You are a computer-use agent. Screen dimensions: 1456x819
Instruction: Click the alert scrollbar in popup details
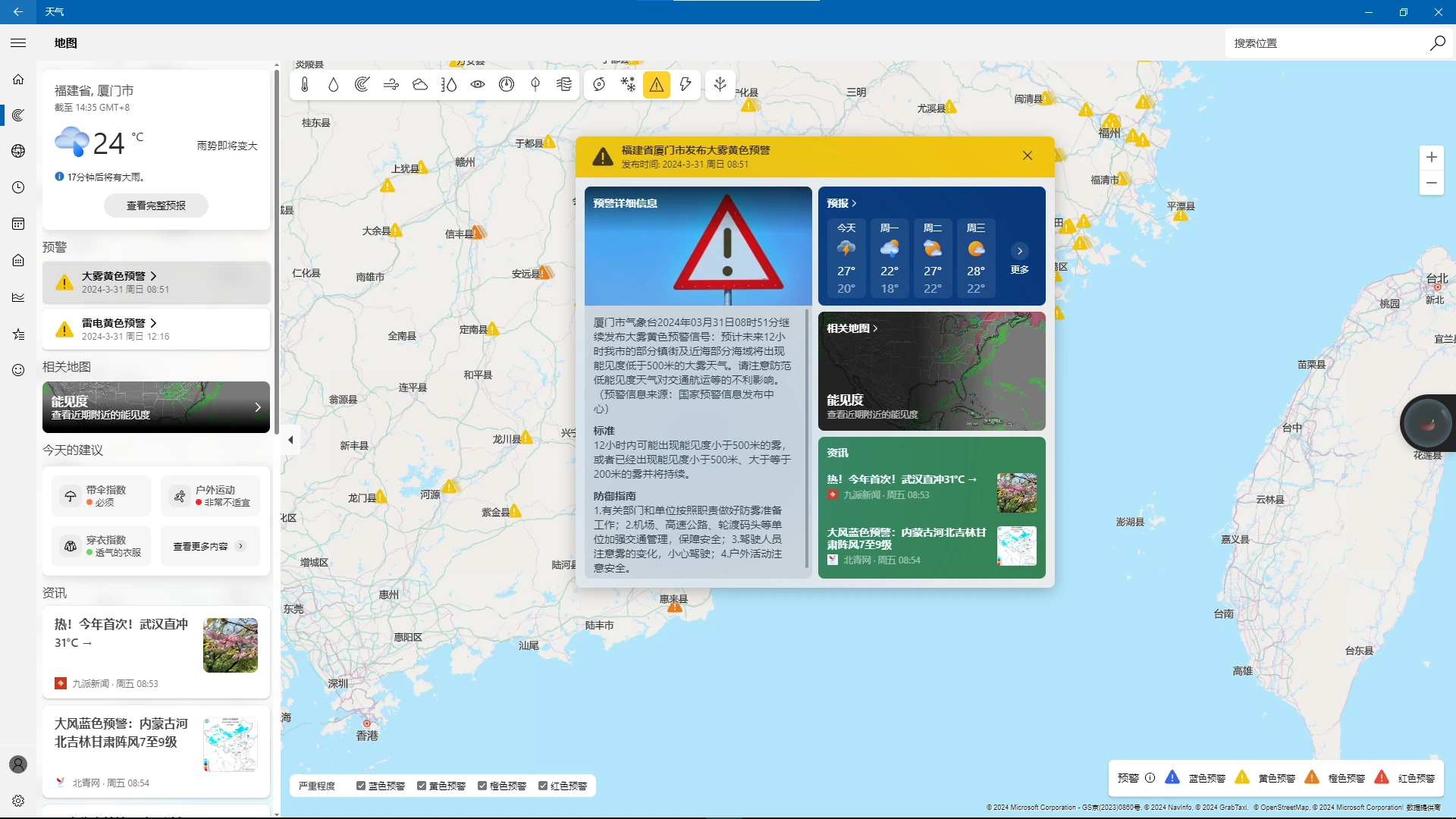[806, 438]
